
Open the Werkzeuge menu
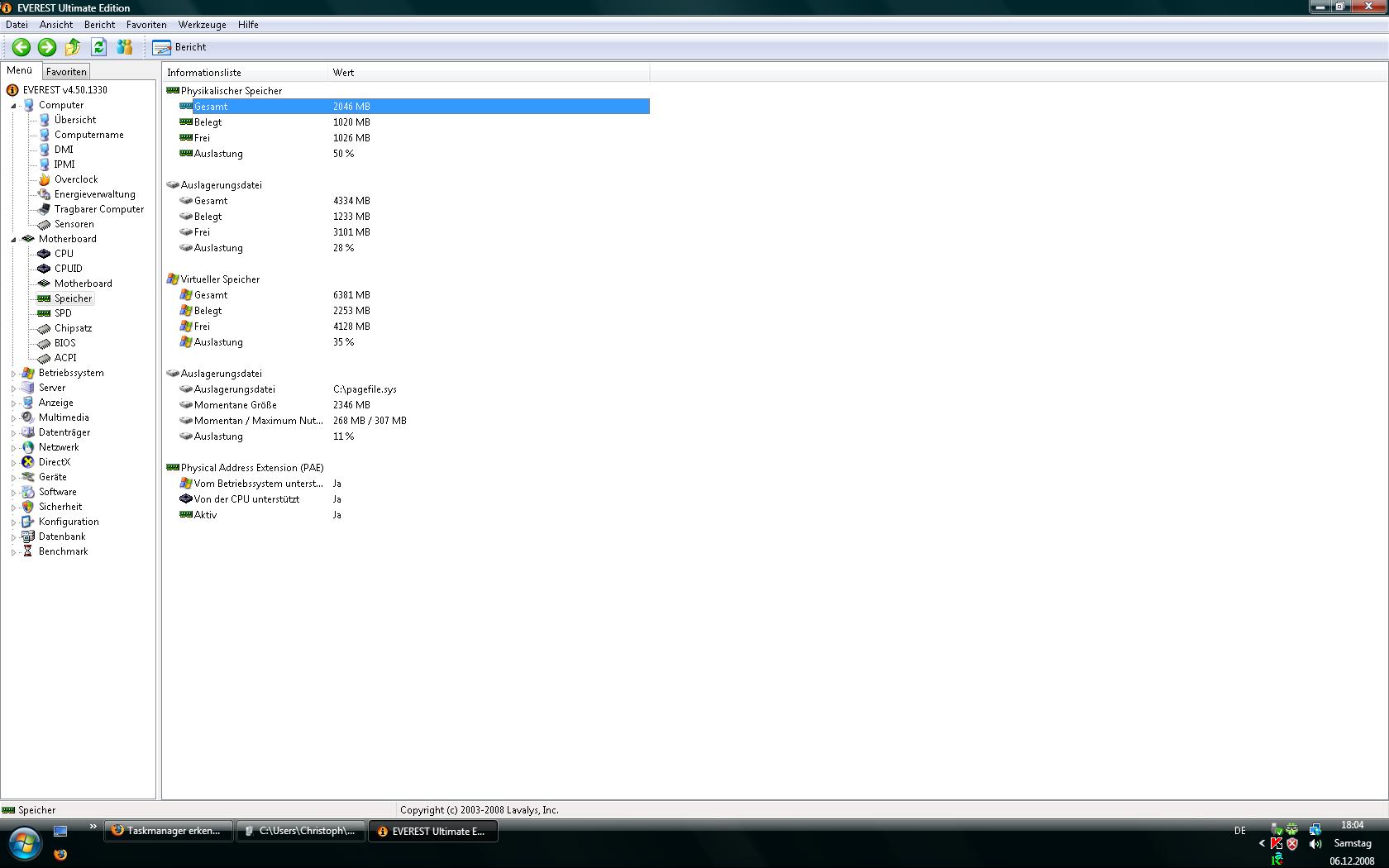(202, 25)
